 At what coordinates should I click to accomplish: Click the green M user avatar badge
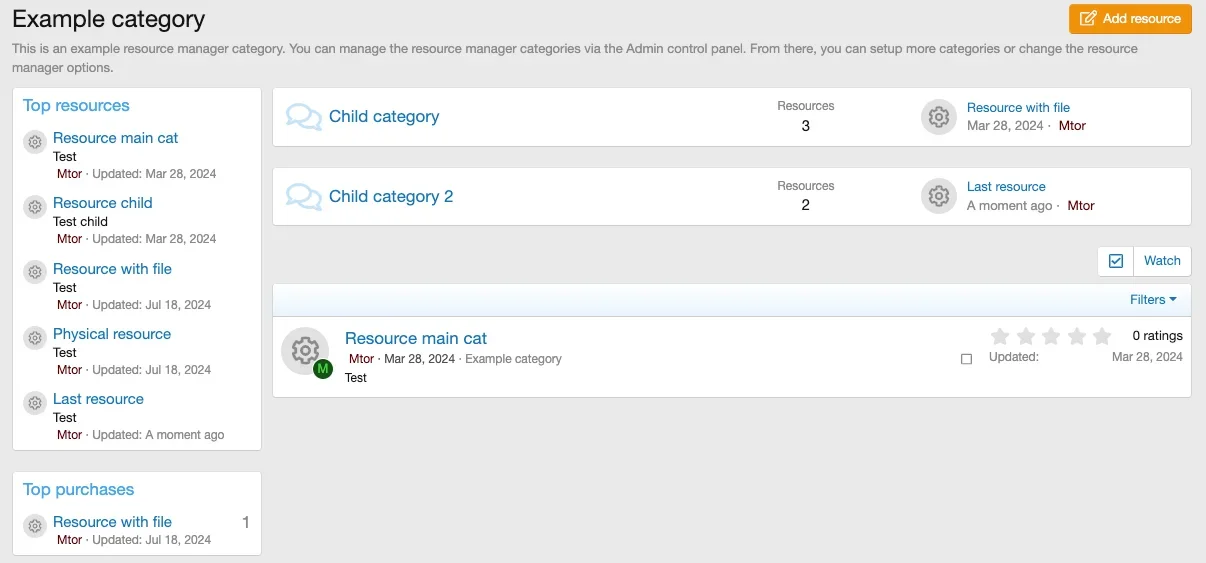[x=322, y=369]
